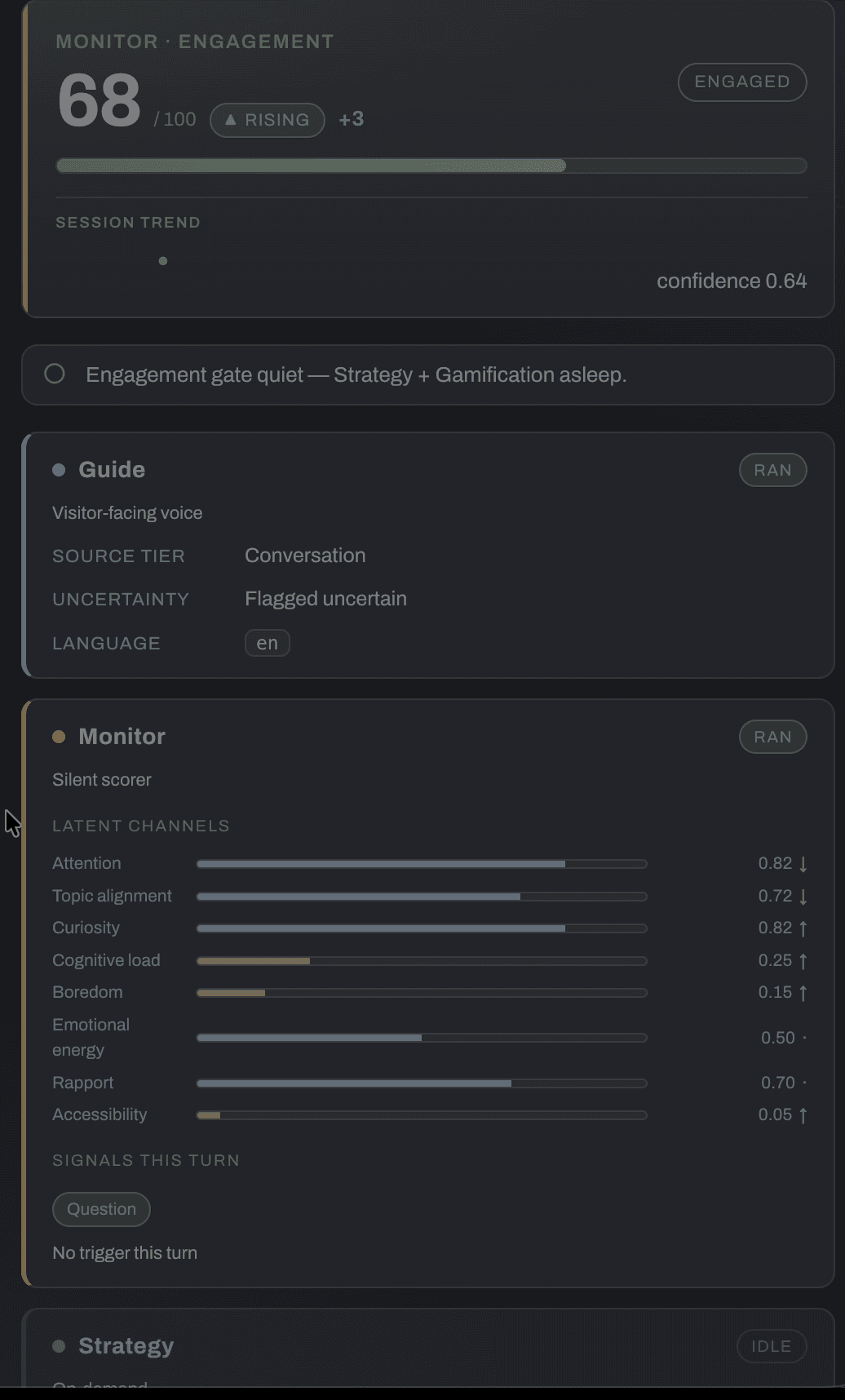Click the RISING trend pill

(x=268, y=120)
